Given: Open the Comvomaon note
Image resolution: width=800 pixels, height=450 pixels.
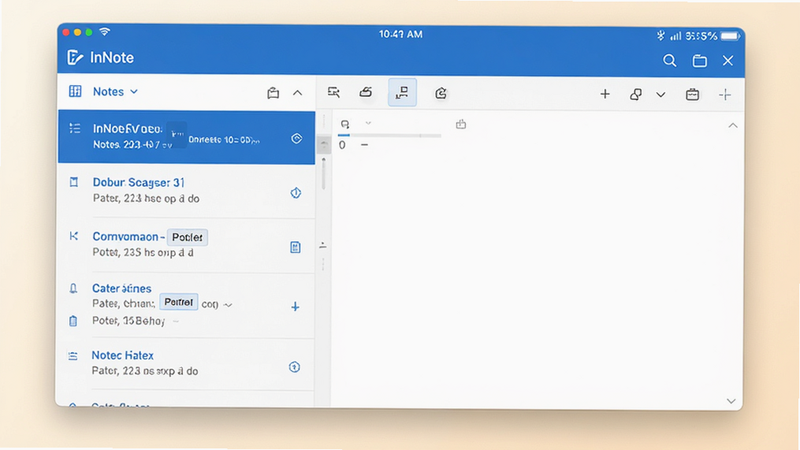Looking at the screenshot, I should click(x=186, y=245).
